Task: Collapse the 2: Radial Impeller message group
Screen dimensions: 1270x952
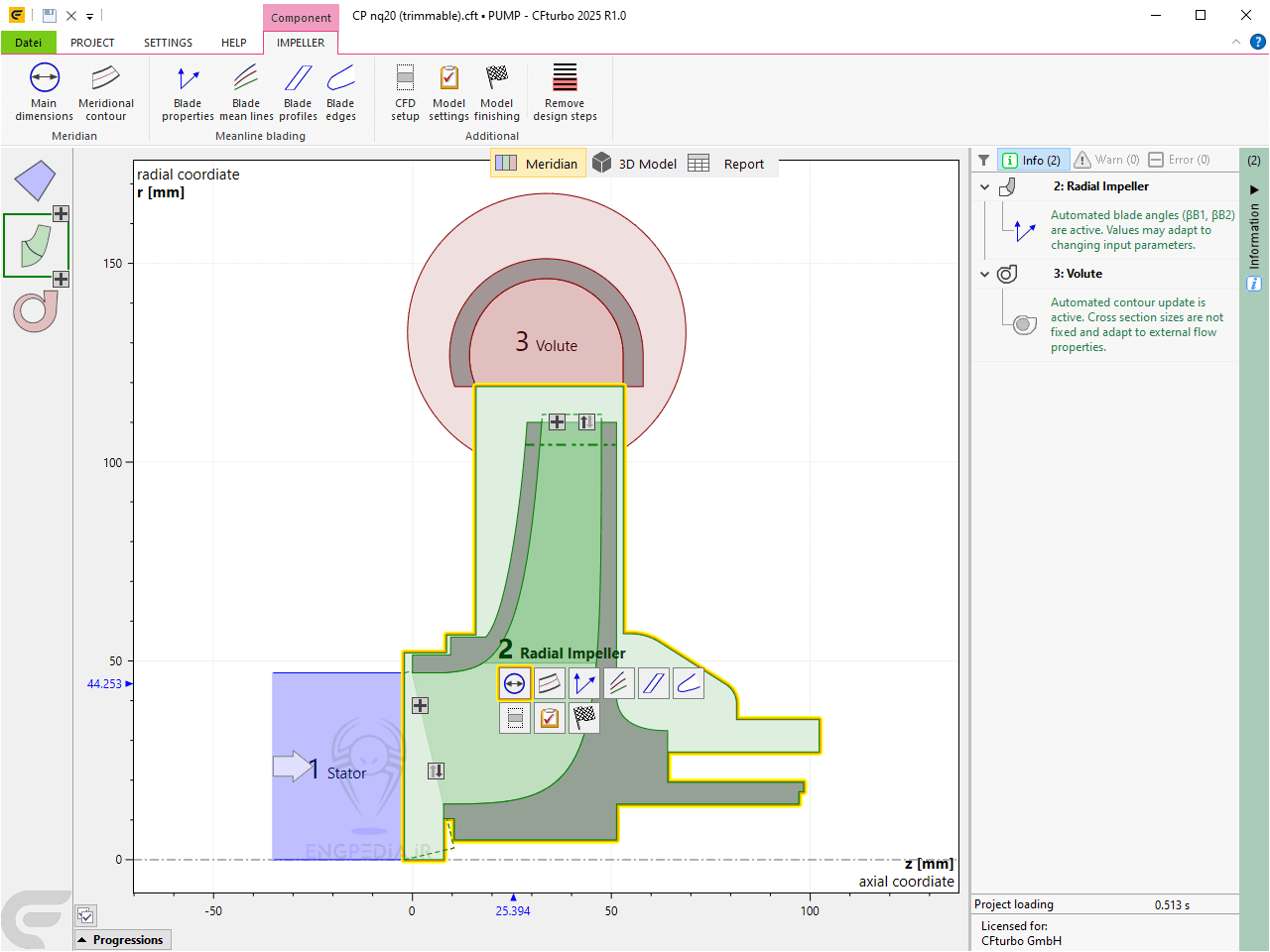Action: 984,186
